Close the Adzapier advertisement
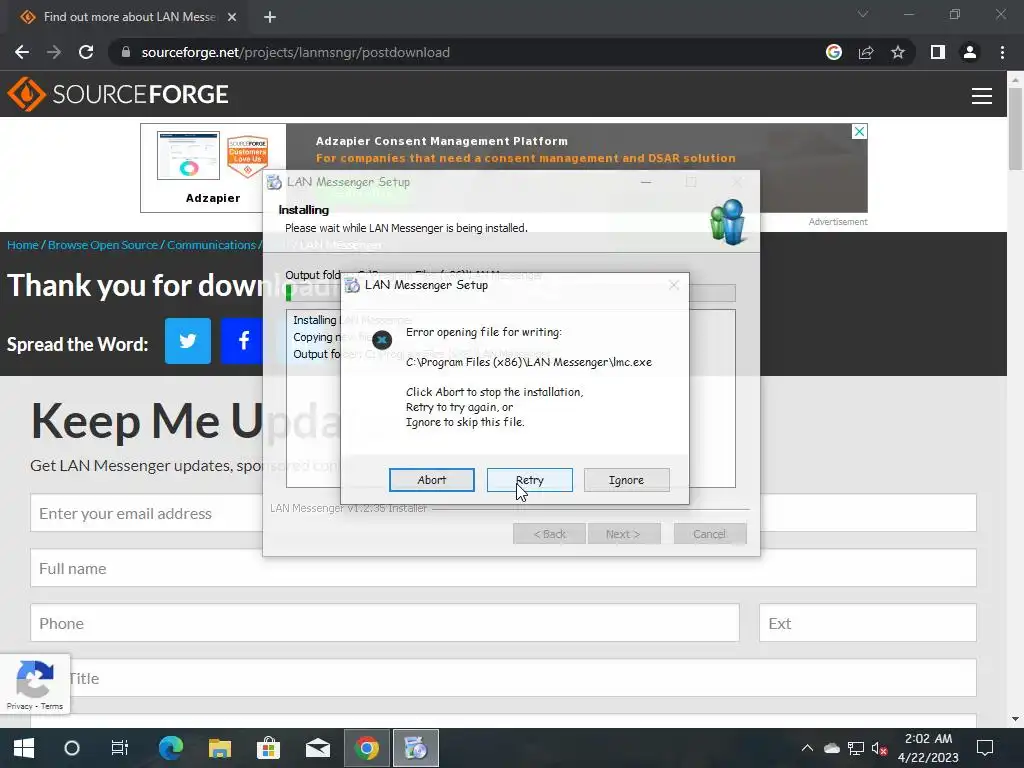This screenshot has height=768, width=1024. tap(859, 131)
